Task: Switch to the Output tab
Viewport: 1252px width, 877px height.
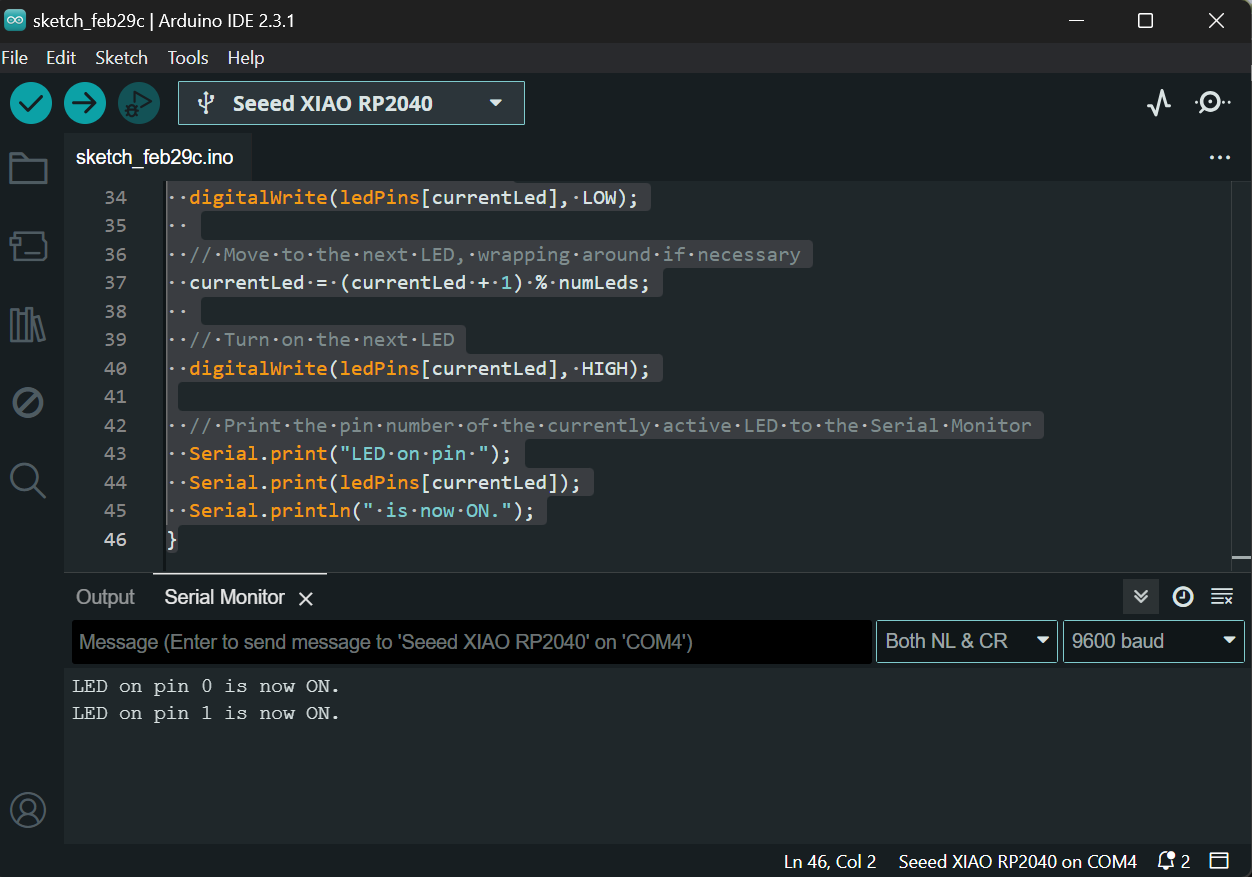Action: pyautogui.click(x=105, y=597)
